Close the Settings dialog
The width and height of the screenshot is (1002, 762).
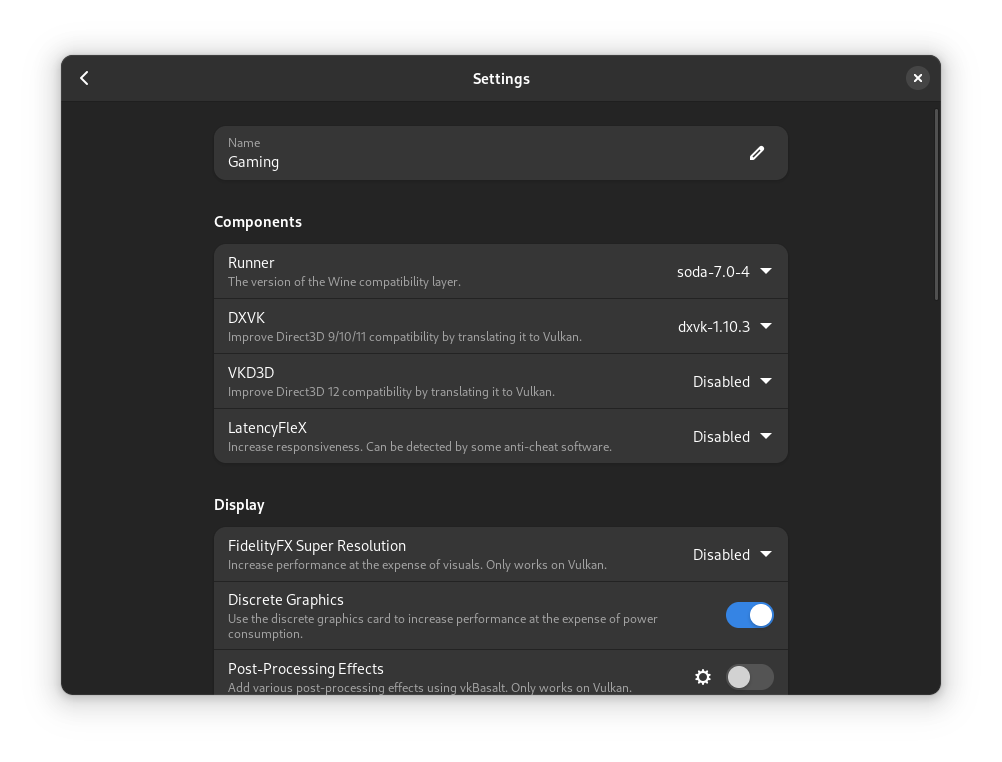(918, 78)
